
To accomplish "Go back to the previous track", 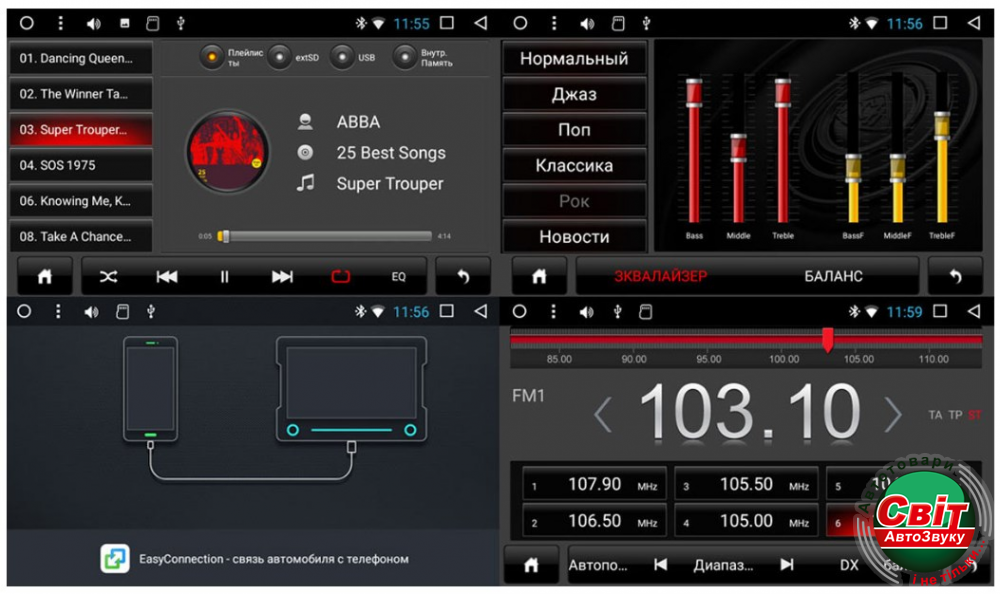I will click(x=167, y=277).
